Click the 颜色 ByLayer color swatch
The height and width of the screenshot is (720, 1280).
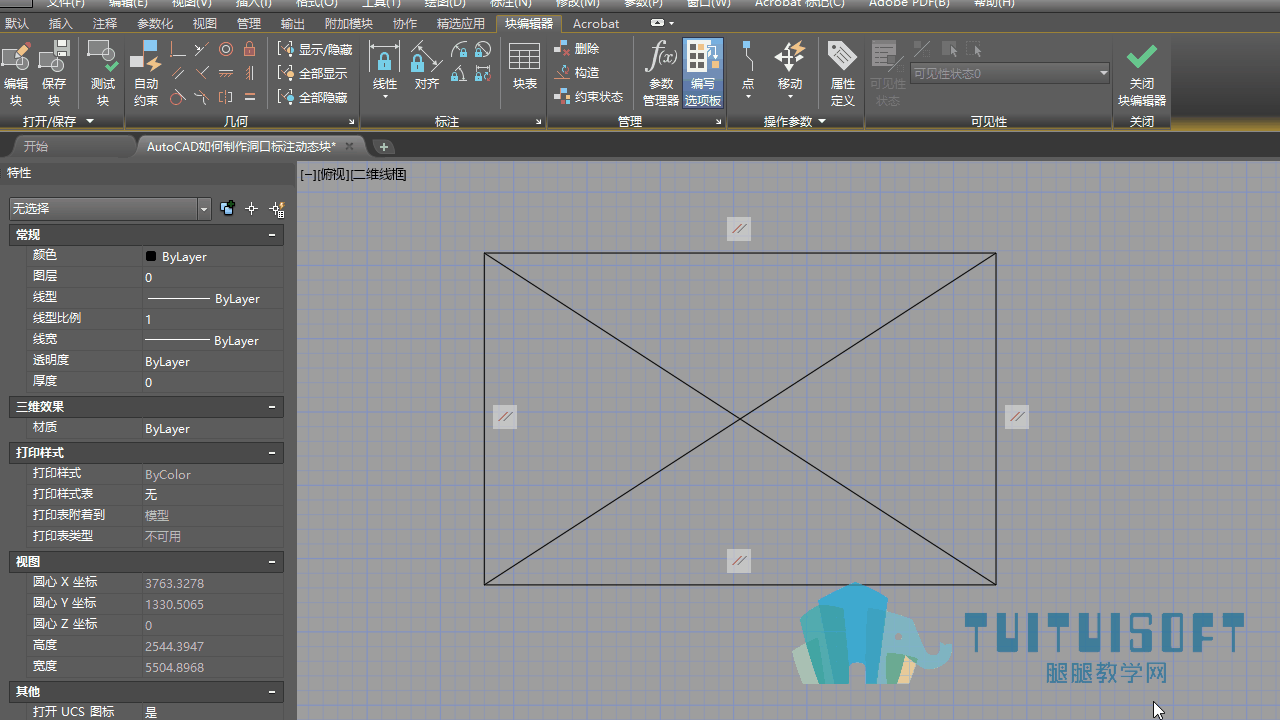(x=151, y=256)
